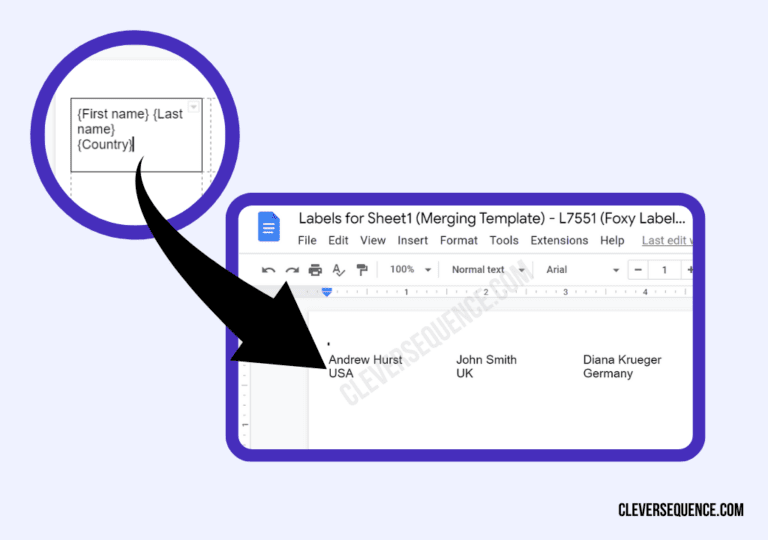Click the Undo arrow icon
This screenshot has width=768, height=540.
[x=268, y=270]
